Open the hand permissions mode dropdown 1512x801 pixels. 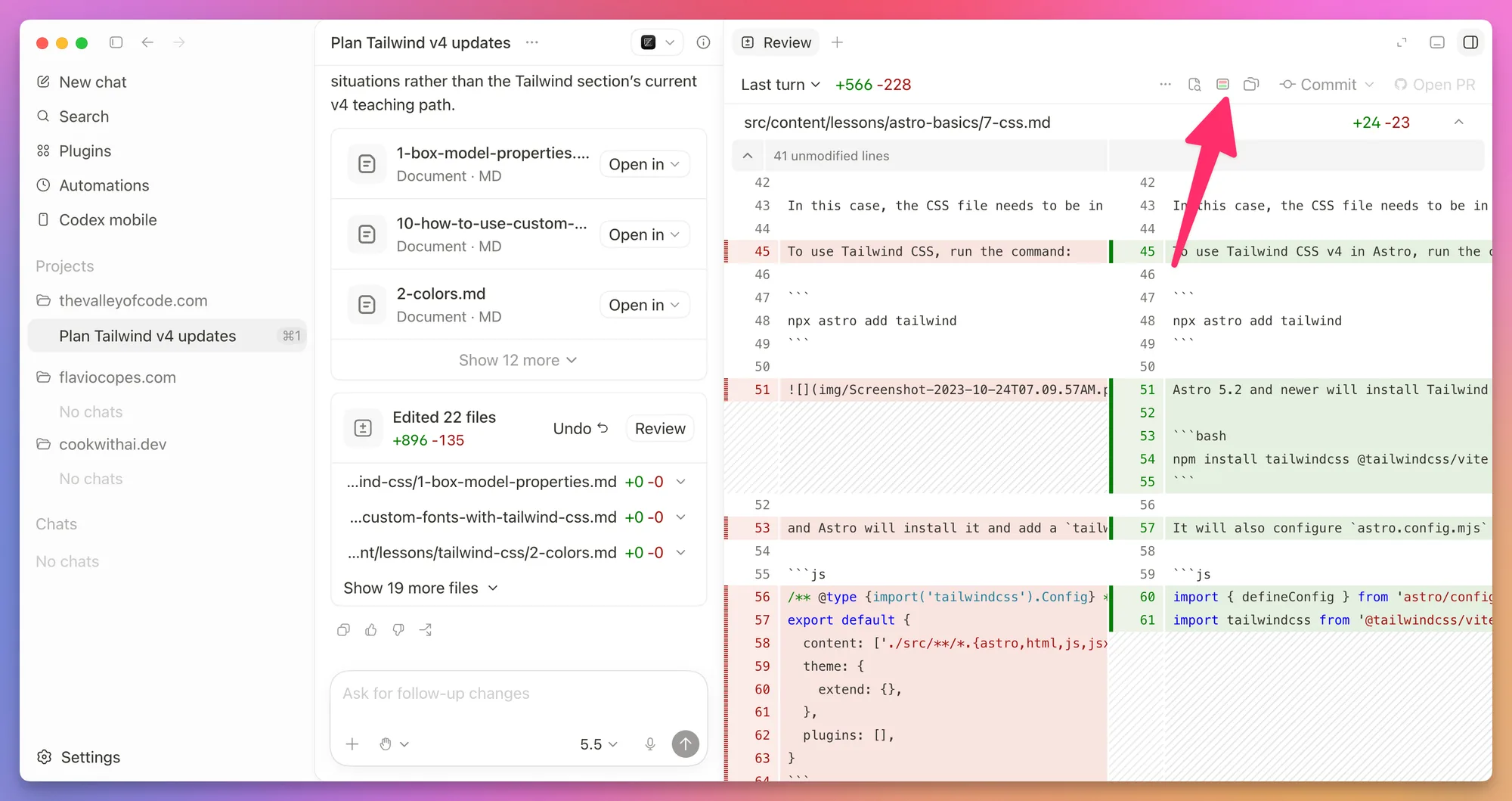point(394,744)
